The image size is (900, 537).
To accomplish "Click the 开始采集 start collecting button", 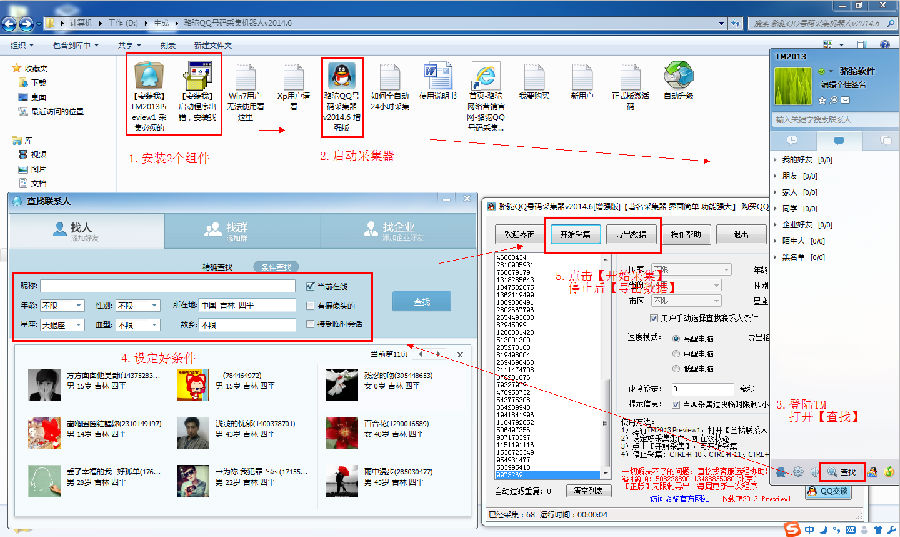I will click(x=575, y=234).
